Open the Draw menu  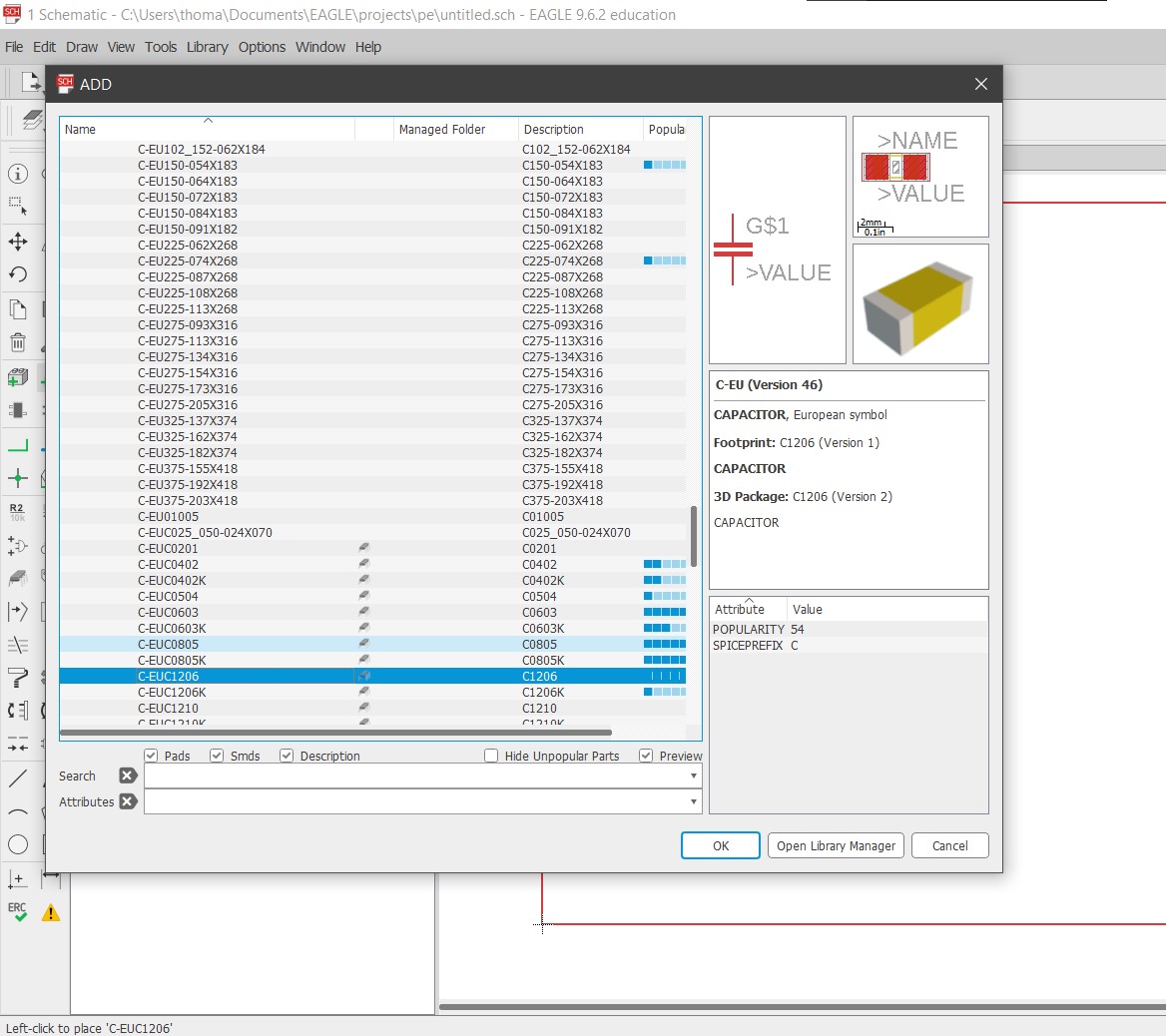point(82,47)
